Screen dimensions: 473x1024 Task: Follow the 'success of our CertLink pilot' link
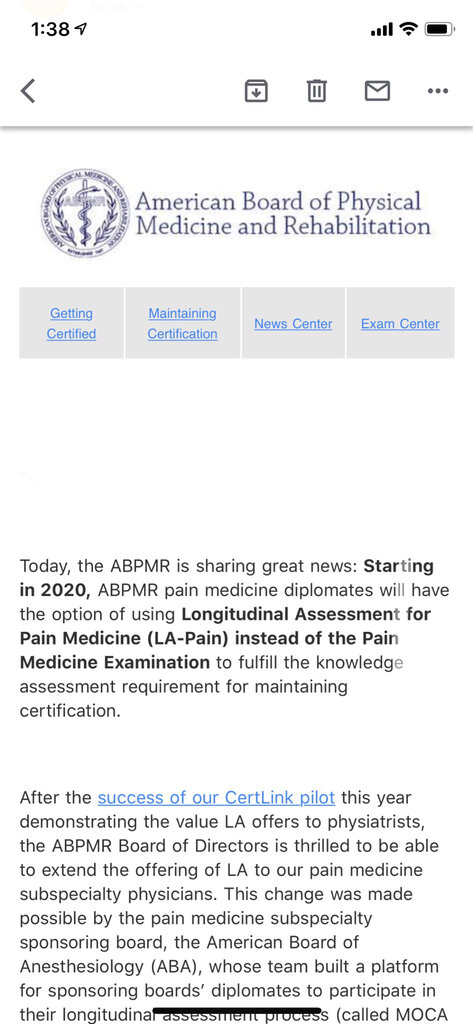(216, 797)
